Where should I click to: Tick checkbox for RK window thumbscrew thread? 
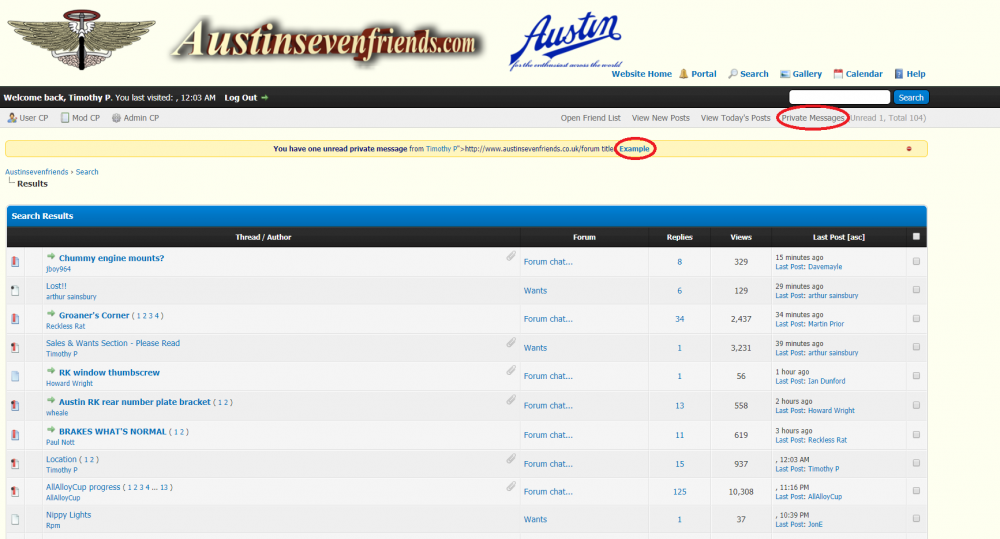click(916, 376)
